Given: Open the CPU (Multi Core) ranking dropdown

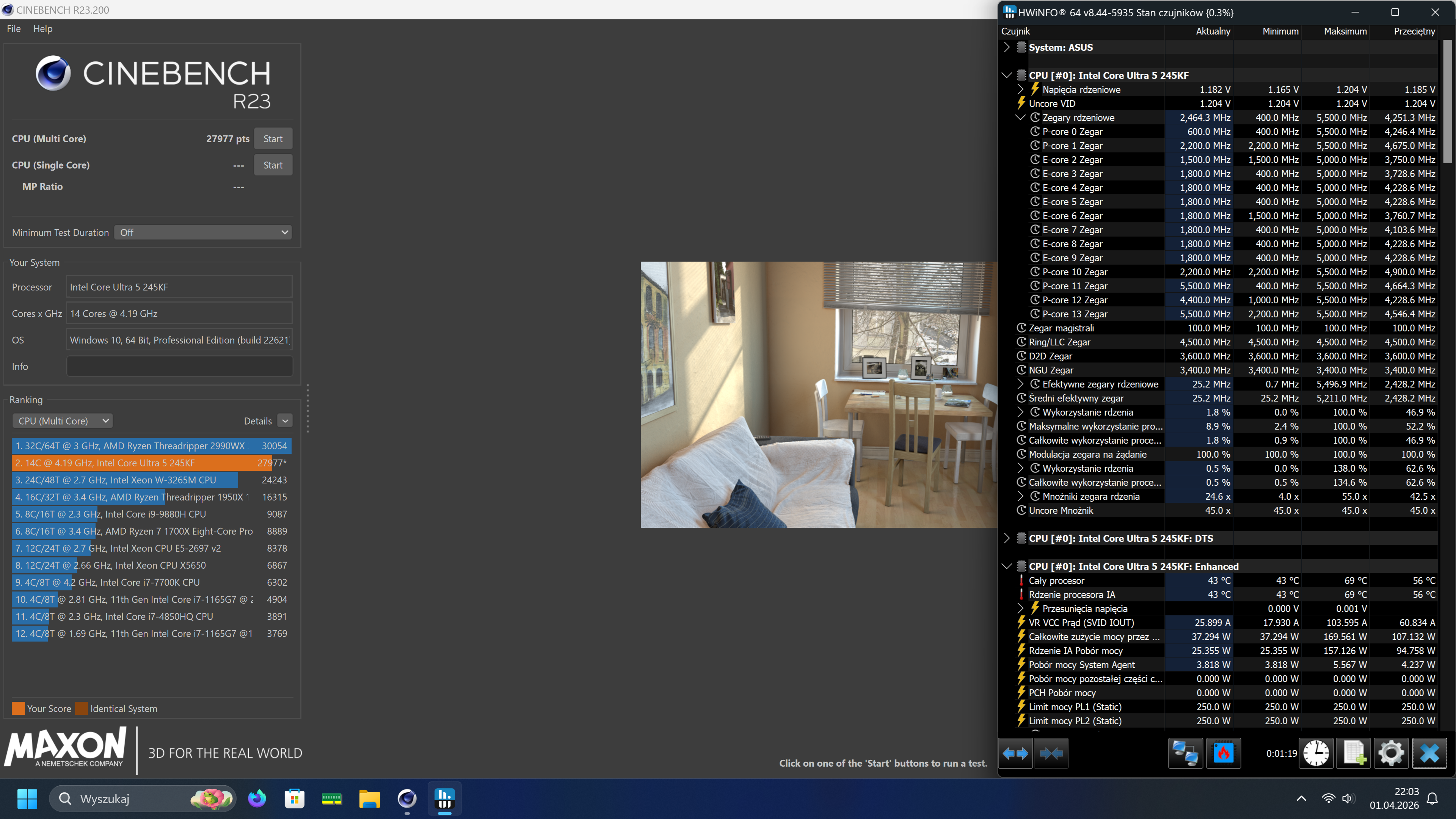Looking at the screenshot, I should click(x=63, y=421).
